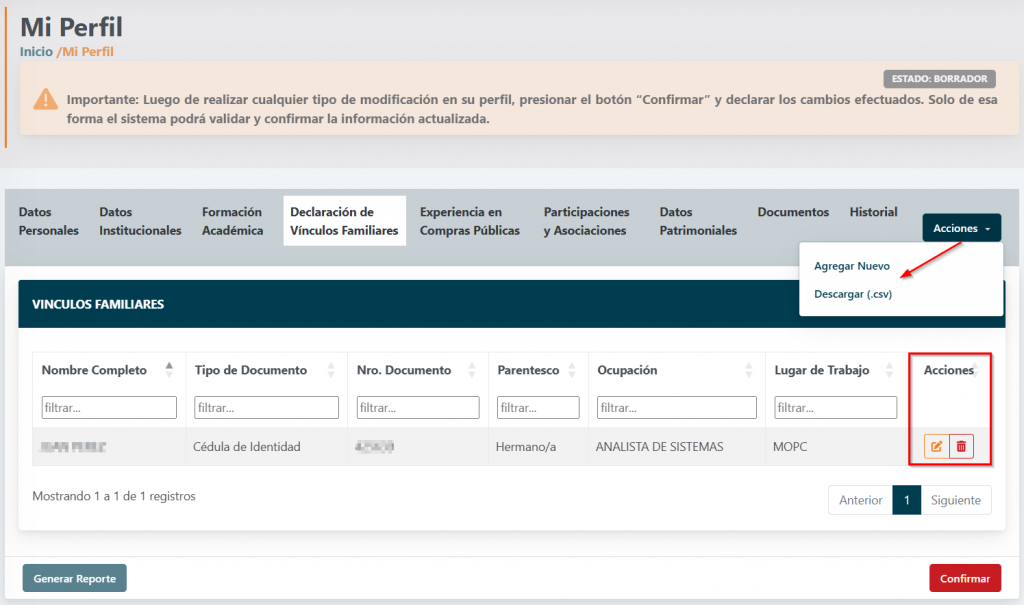Go to Datos Patrimoniales tab
Screen dimensions: 1024x605
click(x=698, y=221)
